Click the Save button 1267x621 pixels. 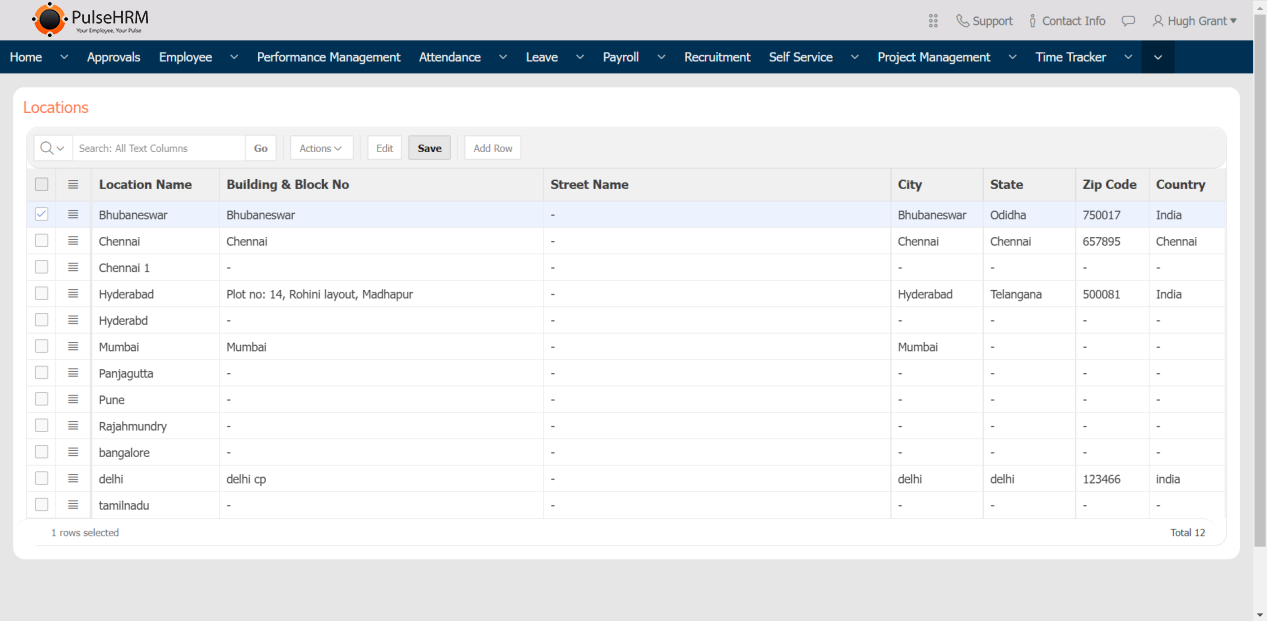point(429,148)
